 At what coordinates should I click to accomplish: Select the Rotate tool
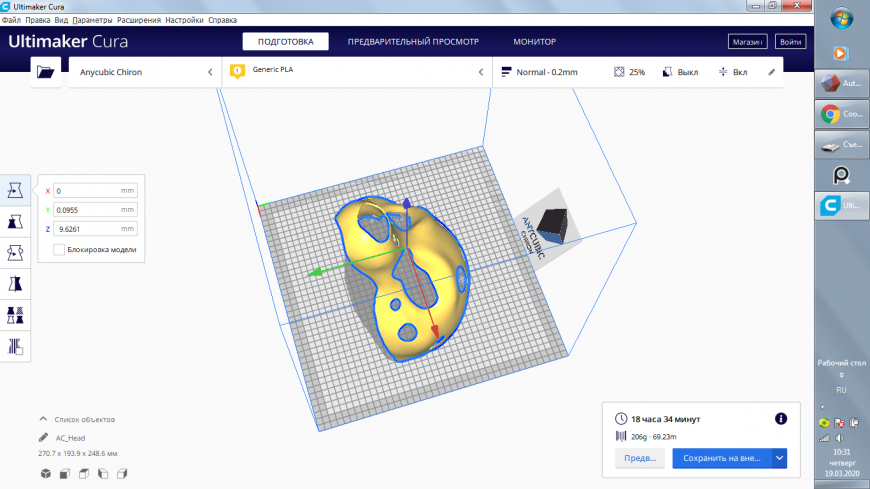point(15,253)
